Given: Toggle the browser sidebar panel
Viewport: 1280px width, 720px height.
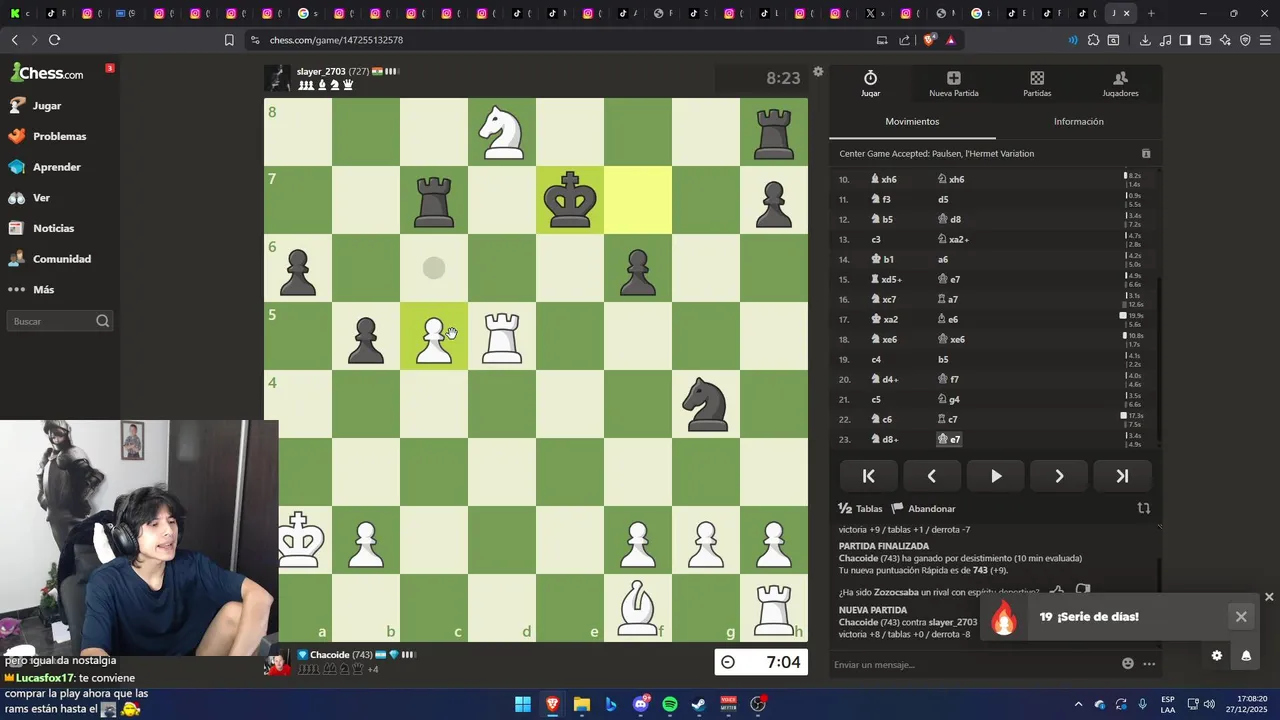Looking at the screenshot, I should tap(1185, 40).
